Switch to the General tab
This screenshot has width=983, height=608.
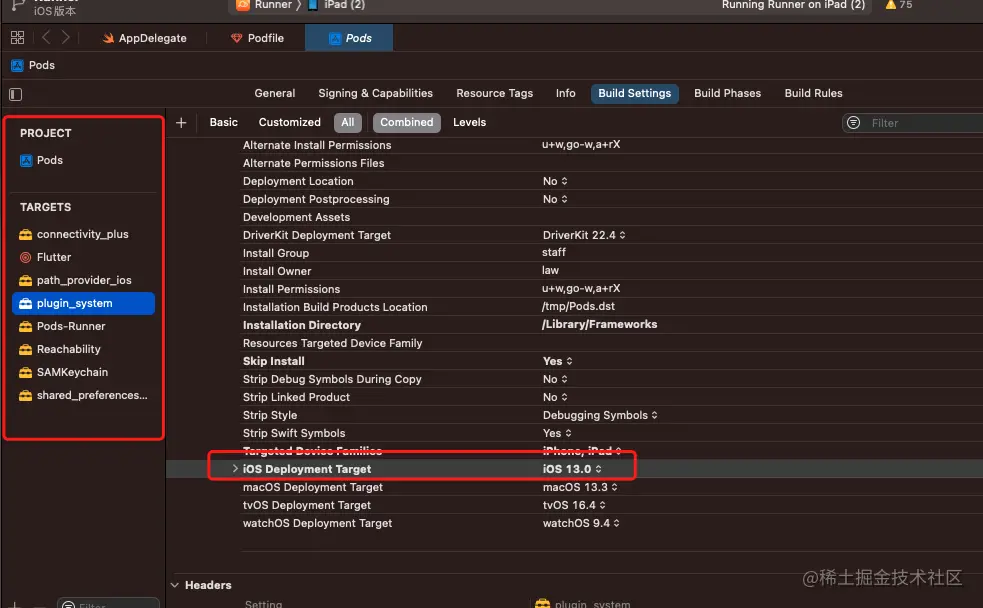pyautogui.click(x=275, y=93)
